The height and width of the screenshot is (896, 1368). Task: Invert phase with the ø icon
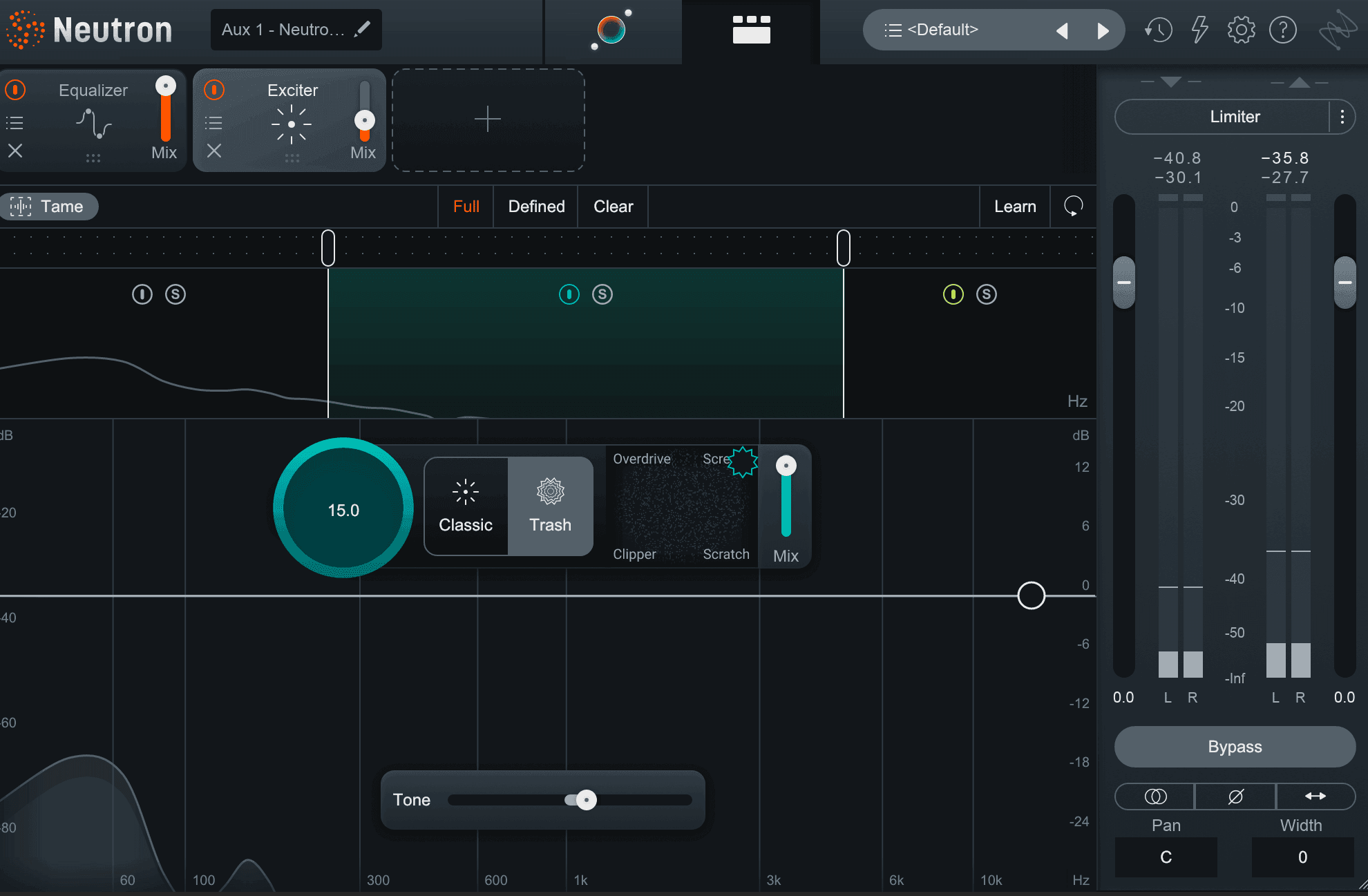coord(1235,797)
